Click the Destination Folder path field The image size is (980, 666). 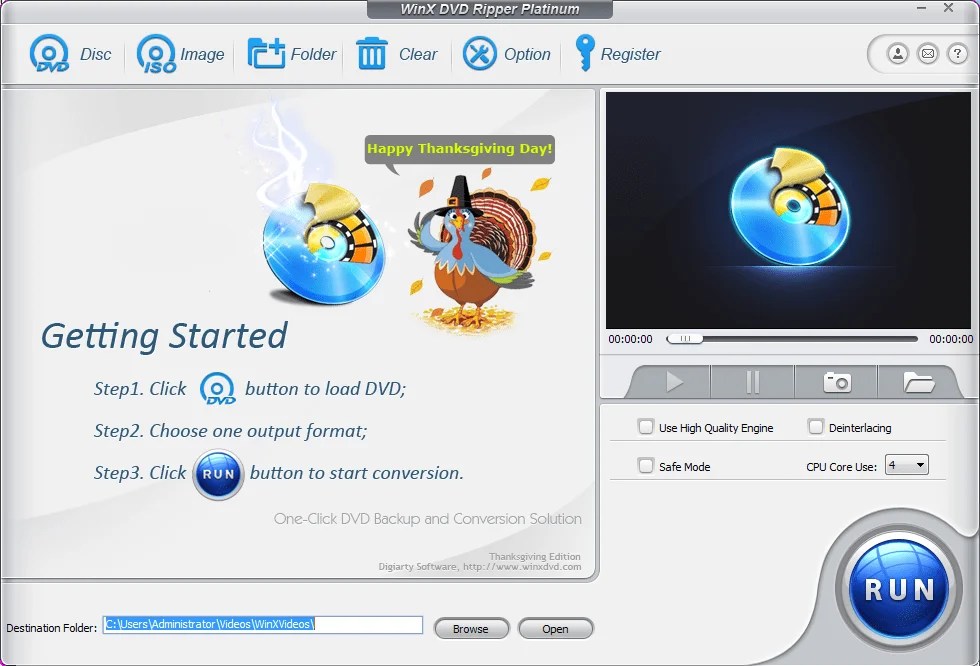click(x=263, y=624)
